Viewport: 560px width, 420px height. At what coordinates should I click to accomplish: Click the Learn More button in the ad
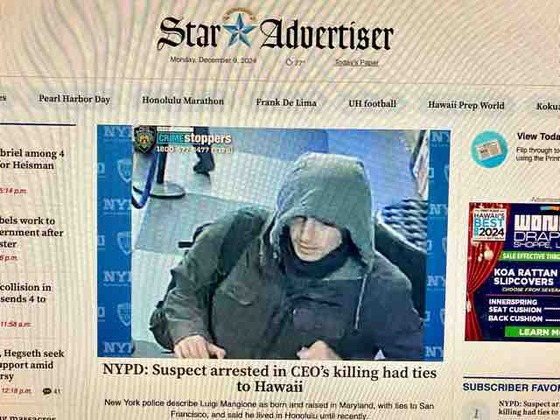[x=532, y=332]
